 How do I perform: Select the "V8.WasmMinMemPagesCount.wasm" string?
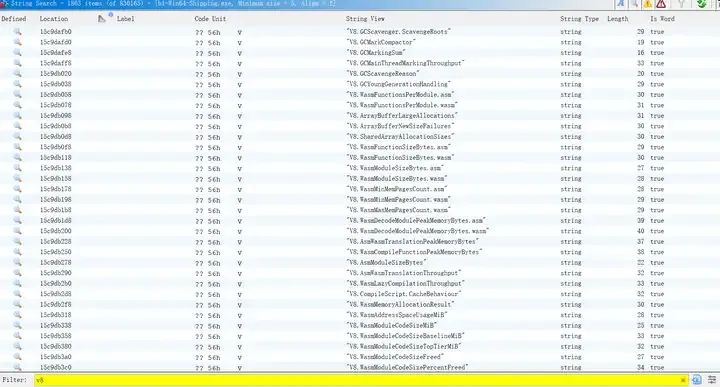[399, 200]
